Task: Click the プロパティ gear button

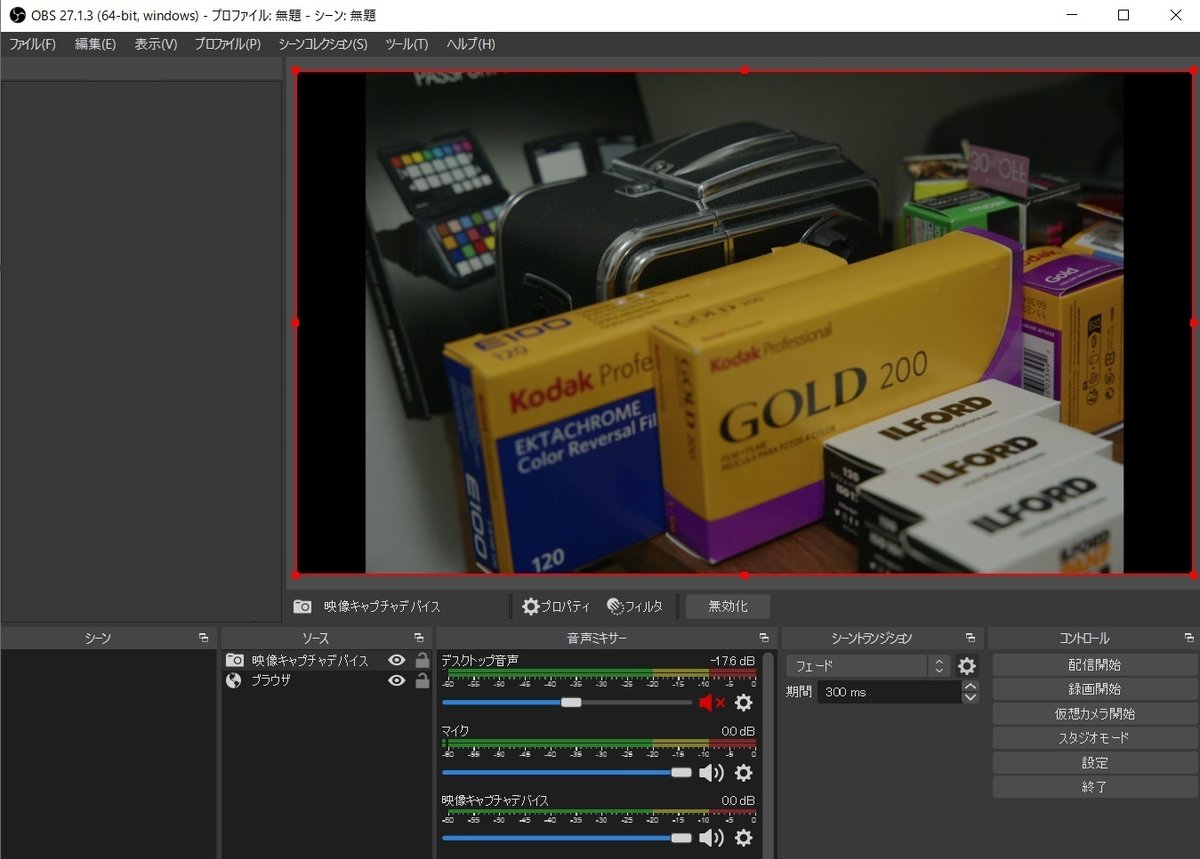Action: (556, 606)
